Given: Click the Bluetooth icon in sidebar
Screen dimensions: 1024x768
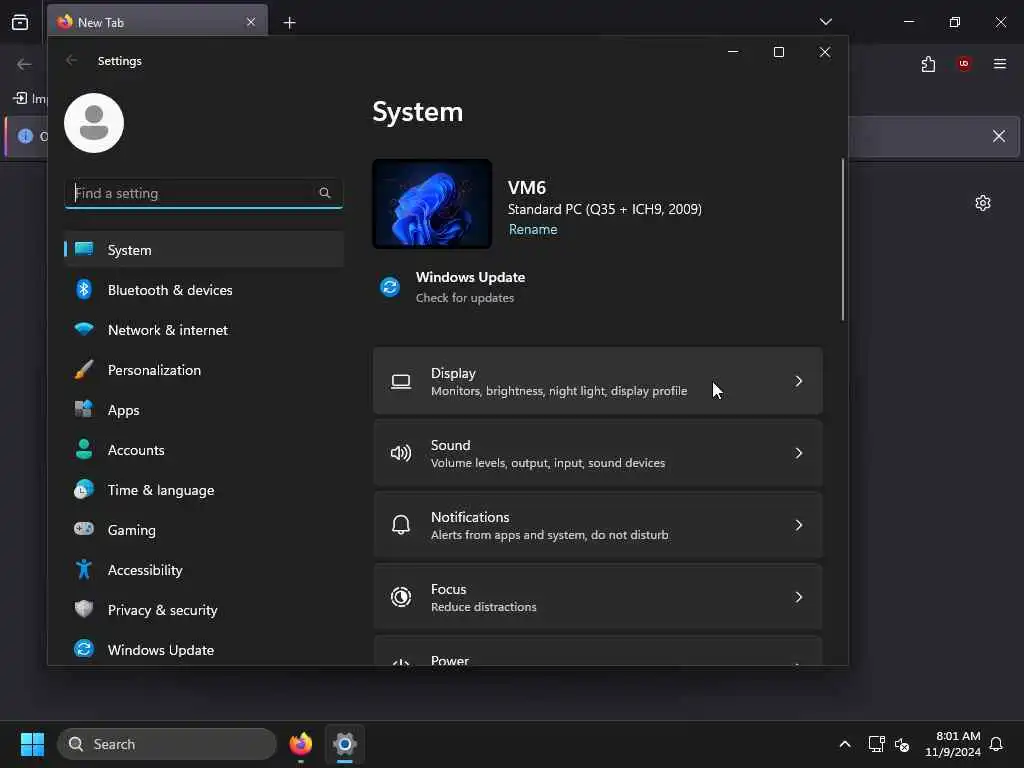Looking at the screenshot, I should click(x=84, y=289).
